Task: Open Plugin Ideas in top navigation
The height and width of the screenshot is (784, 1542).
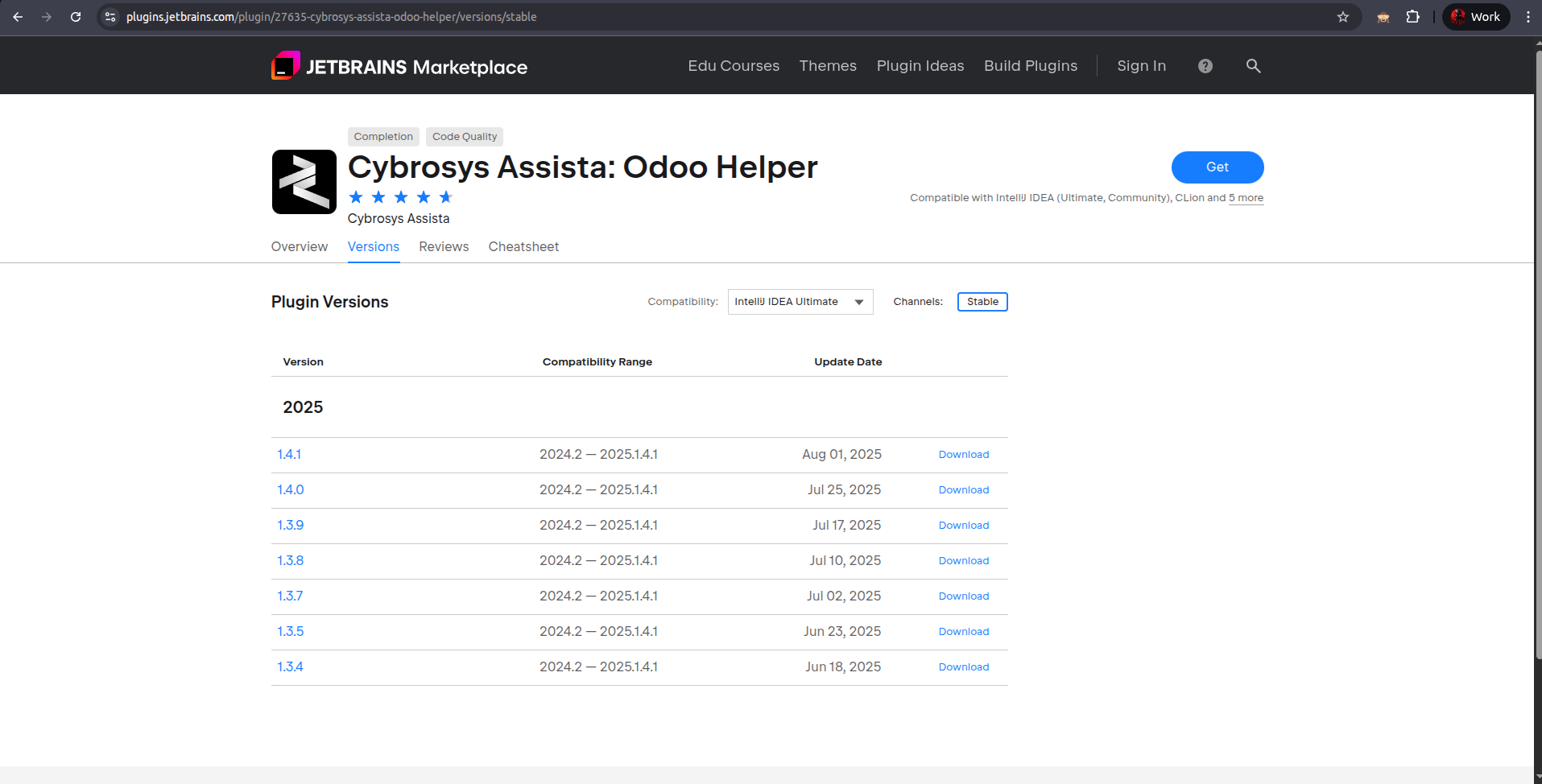Action: click(x=920, y=66)
